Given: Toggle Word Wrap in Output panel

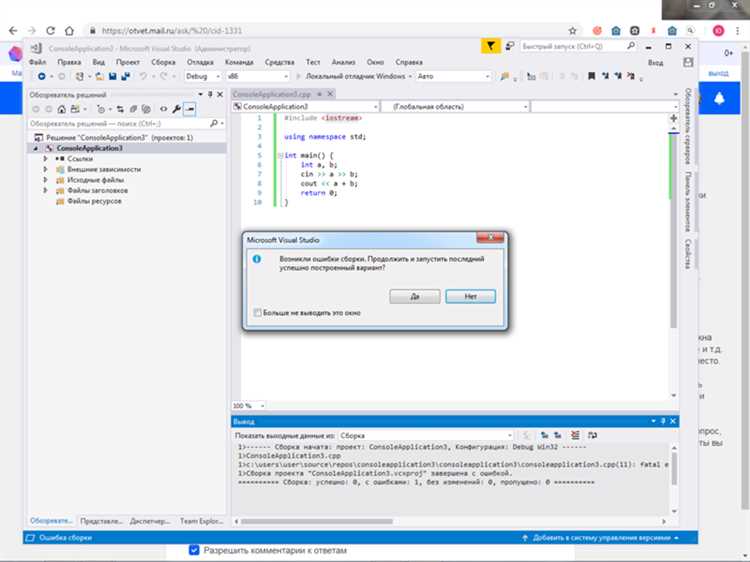Looking at the screenshot, I should coord(592,435).
